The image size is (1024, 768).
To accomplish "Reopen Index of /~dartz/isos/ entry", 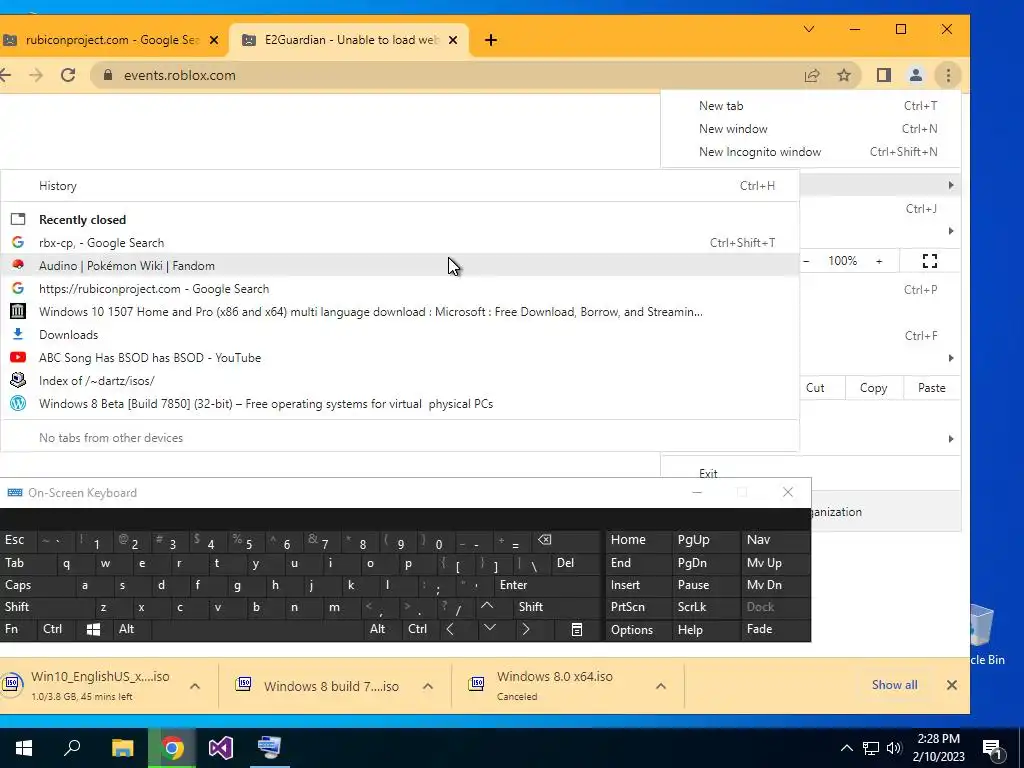I will (400, 381).
